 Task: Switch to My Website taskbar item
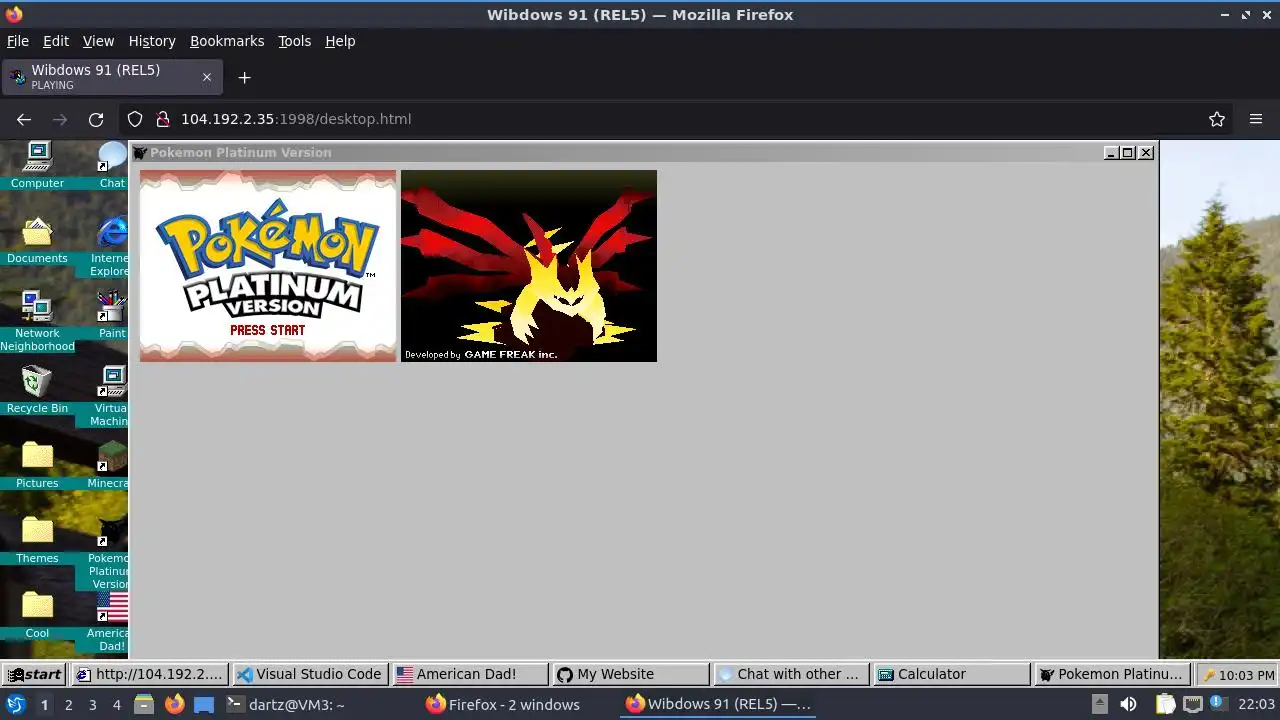point(631,674)
